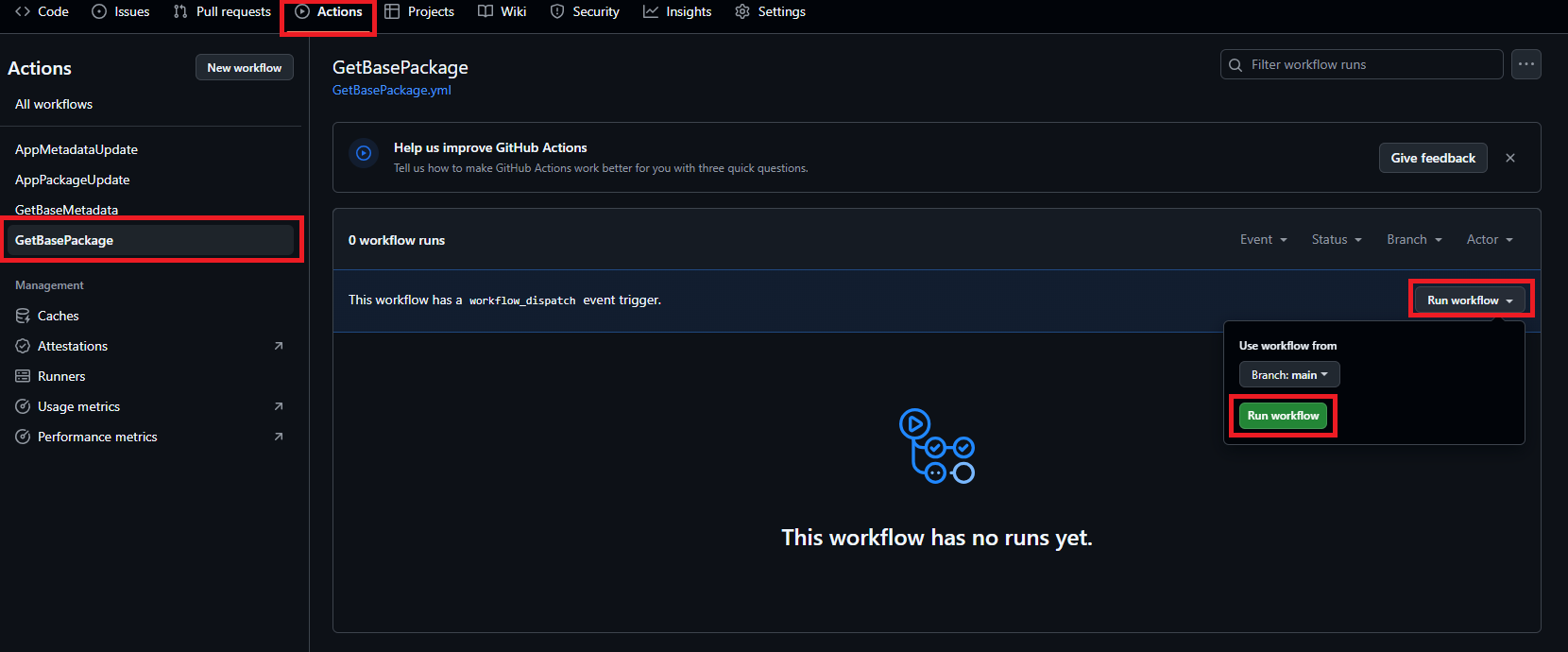Open the GetBasePackage.yml file link

[x=392, y=90]
